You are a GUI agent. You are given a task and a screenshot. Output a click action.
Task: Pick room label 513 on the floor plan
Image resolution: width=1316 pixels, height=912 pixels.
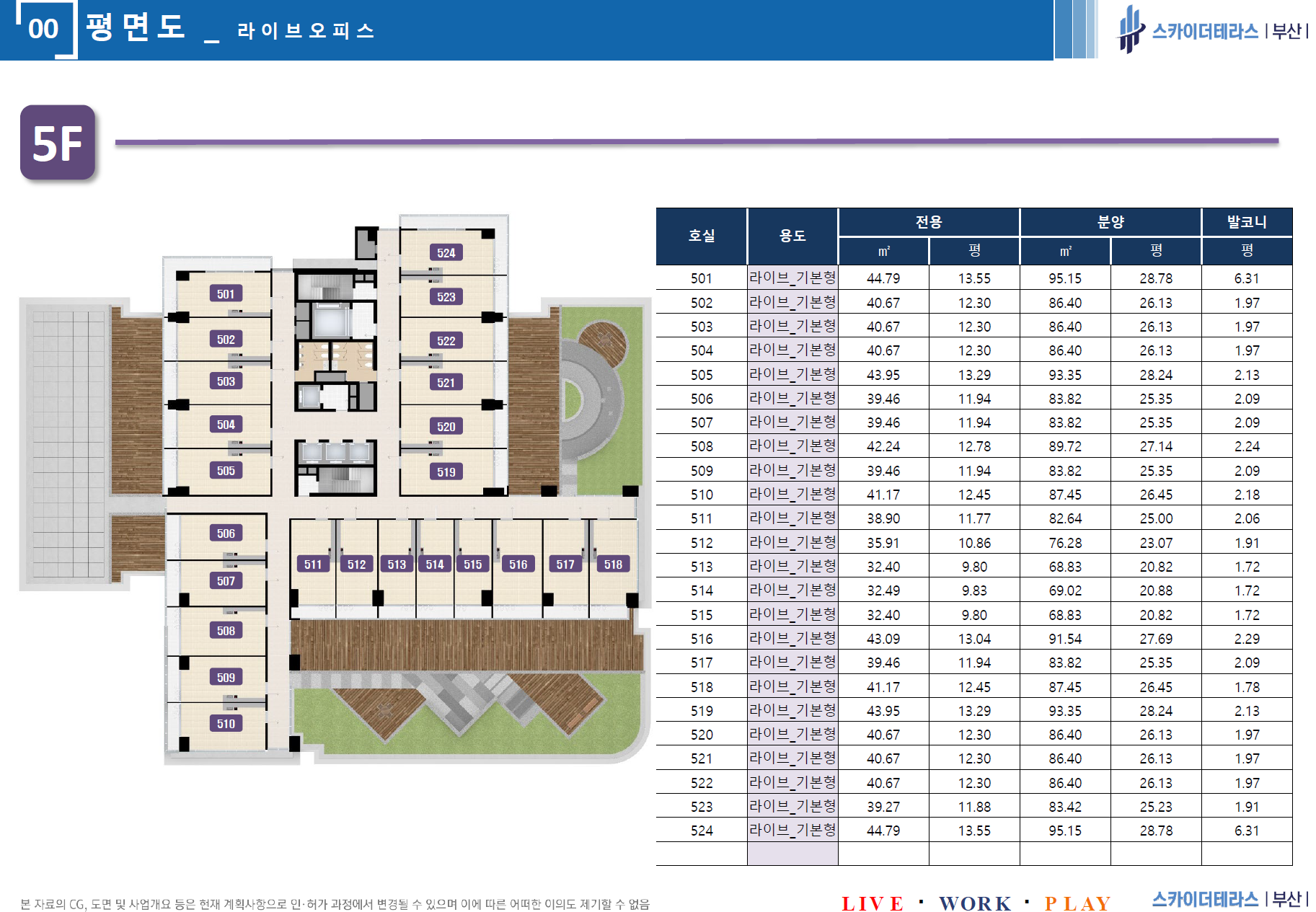pyautogui.click(x=397, y=564)
